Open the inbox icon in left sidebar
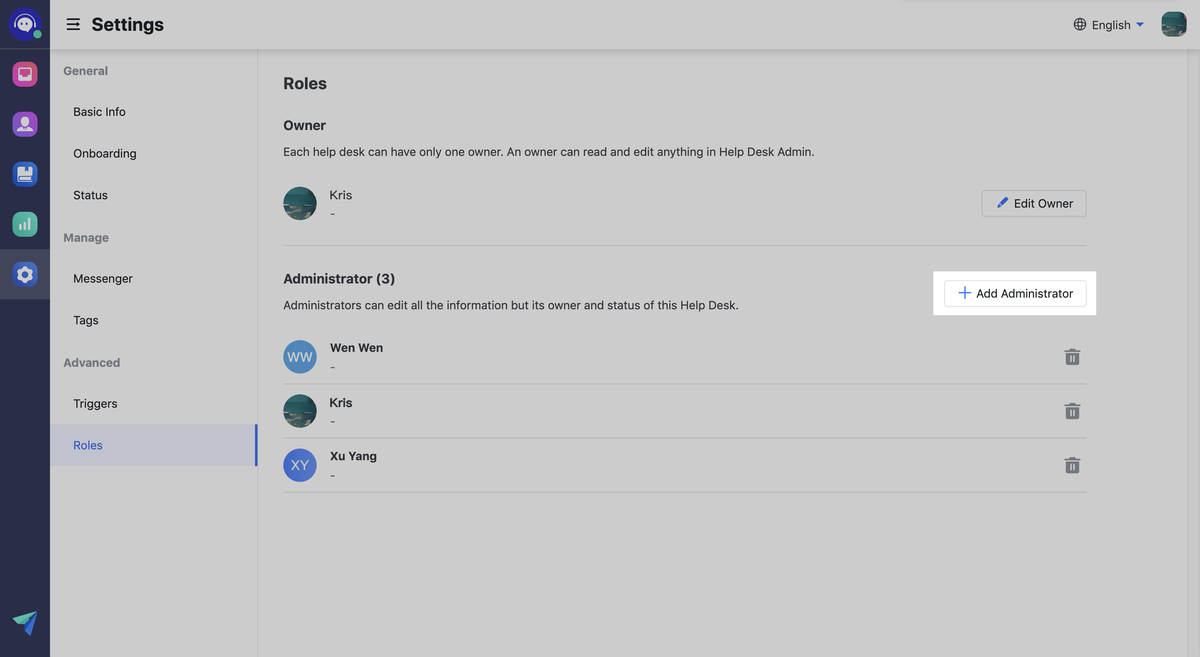This screenshot has height=657, width=1200. (x=25, y=74)
